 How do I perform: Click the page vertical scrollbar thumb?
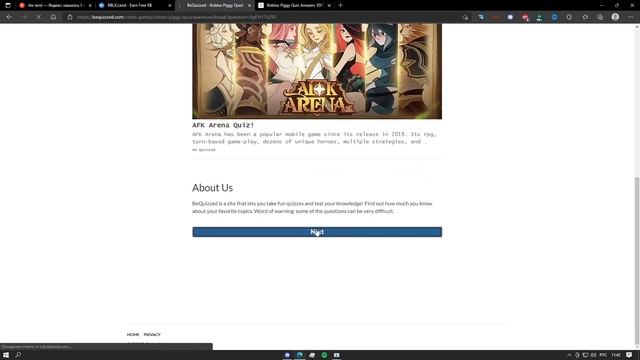click(637, 261)
